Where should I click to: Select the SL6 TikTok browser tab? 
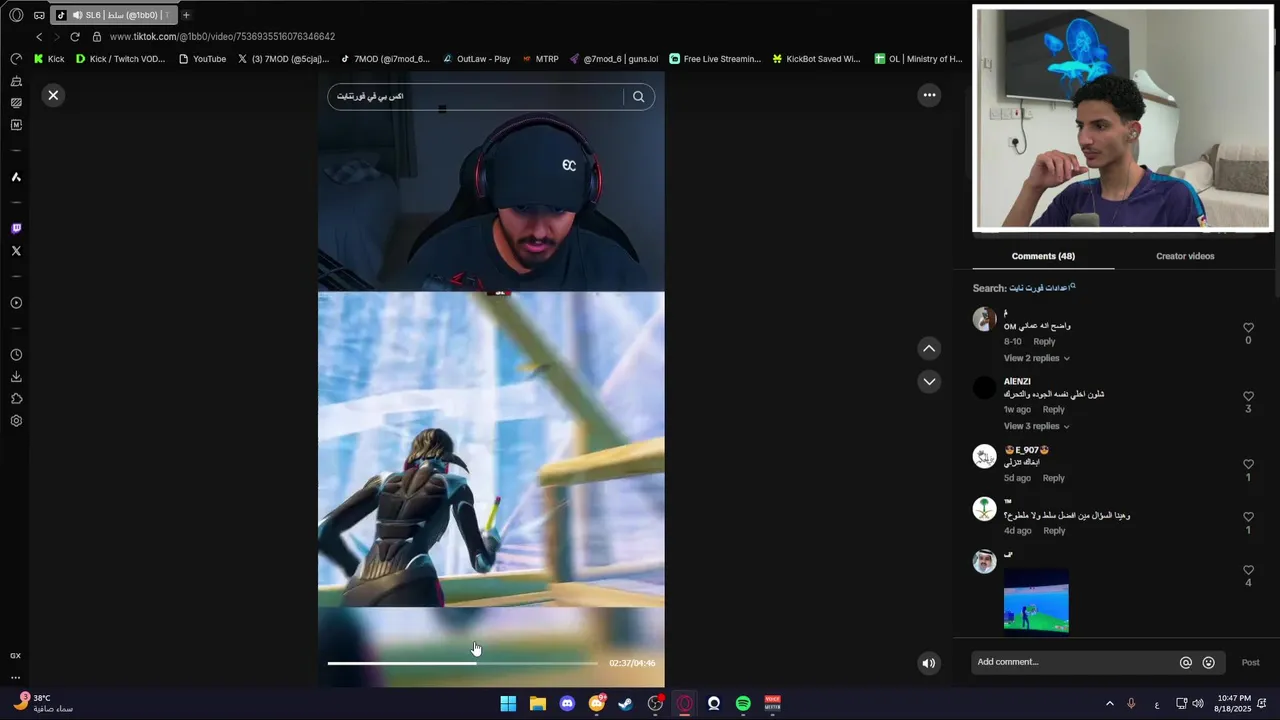(x=113, y=15)
